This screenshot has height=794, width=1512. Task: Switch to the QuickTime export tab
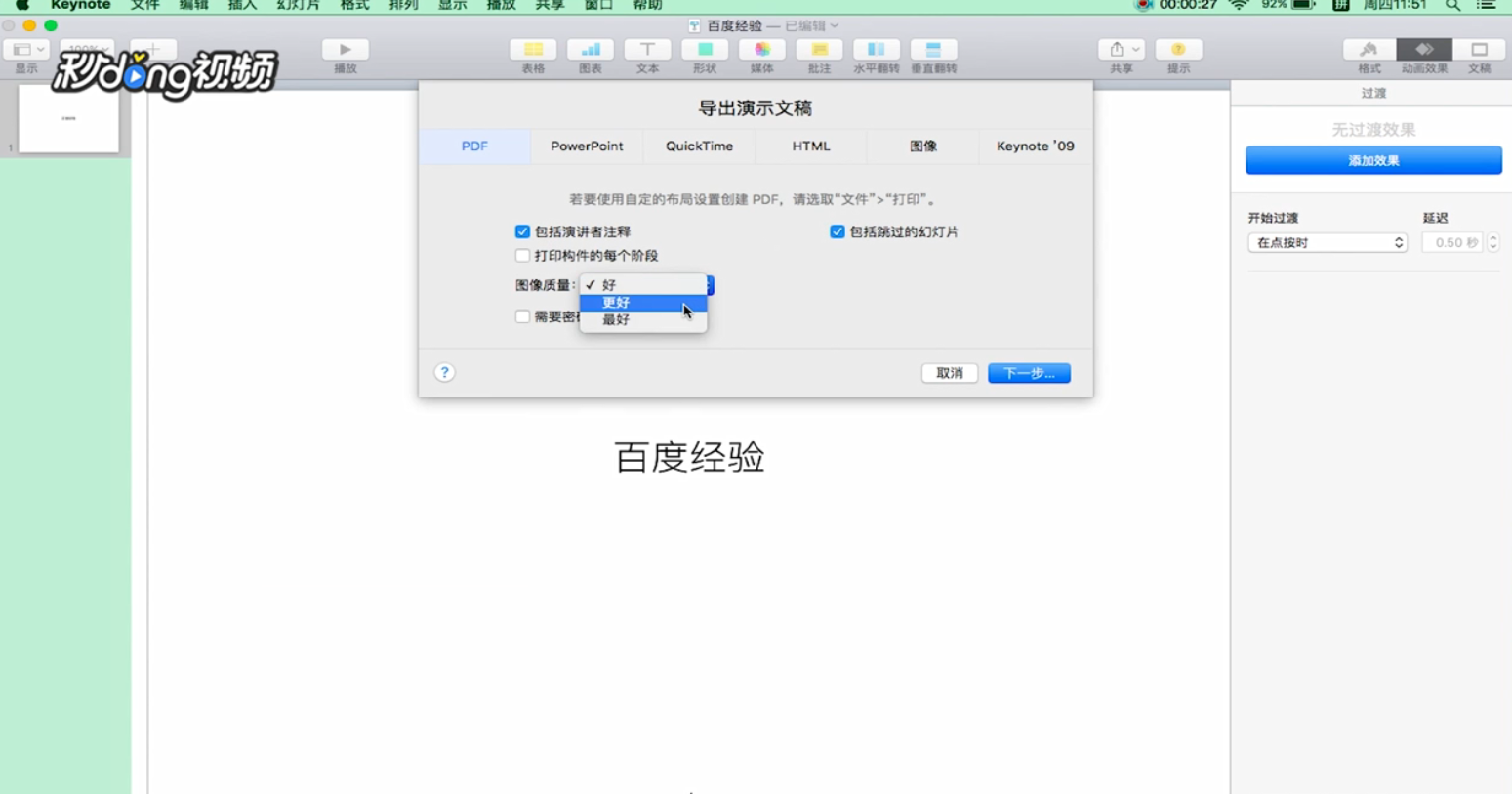[x=699, y=146]
